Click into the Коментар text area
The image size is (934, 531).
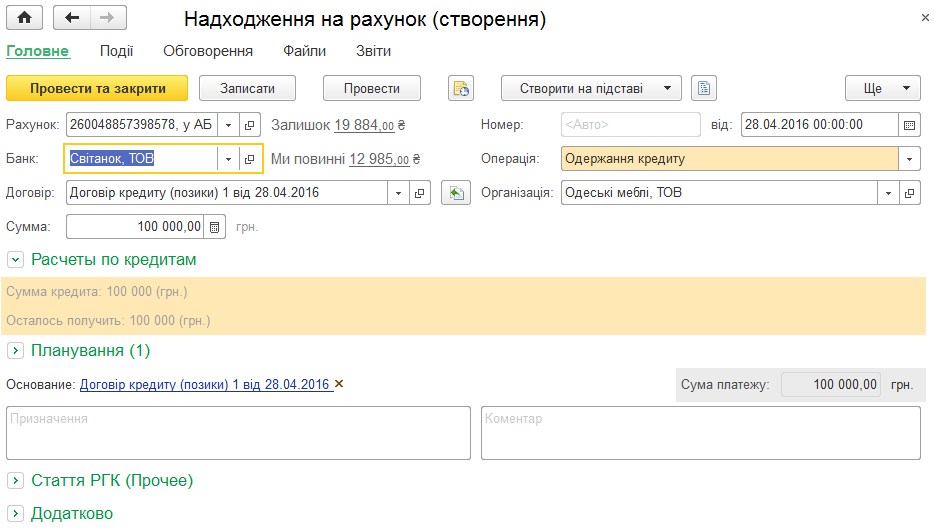pyautogui.click(x=700, y=433)
